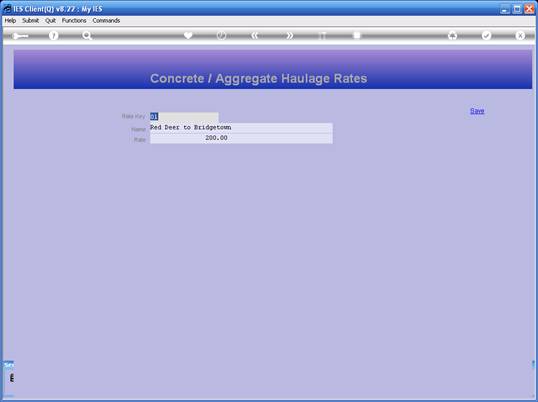Viewport: 538px width, 402px height.
Task: Open the help question mark icon
Action: click(53, 35)
